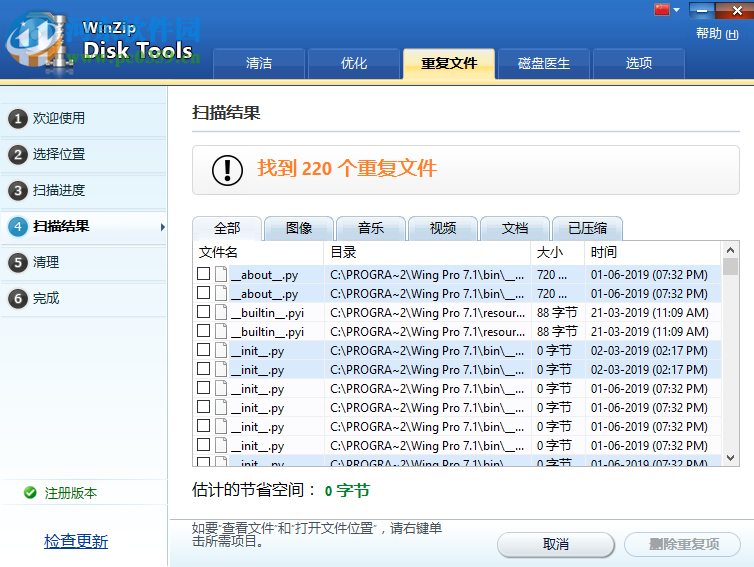Click file icon of first __builtin__.pyi
Image resolution: width=754 pixels, height=567 pixels.
pos(221,312)
